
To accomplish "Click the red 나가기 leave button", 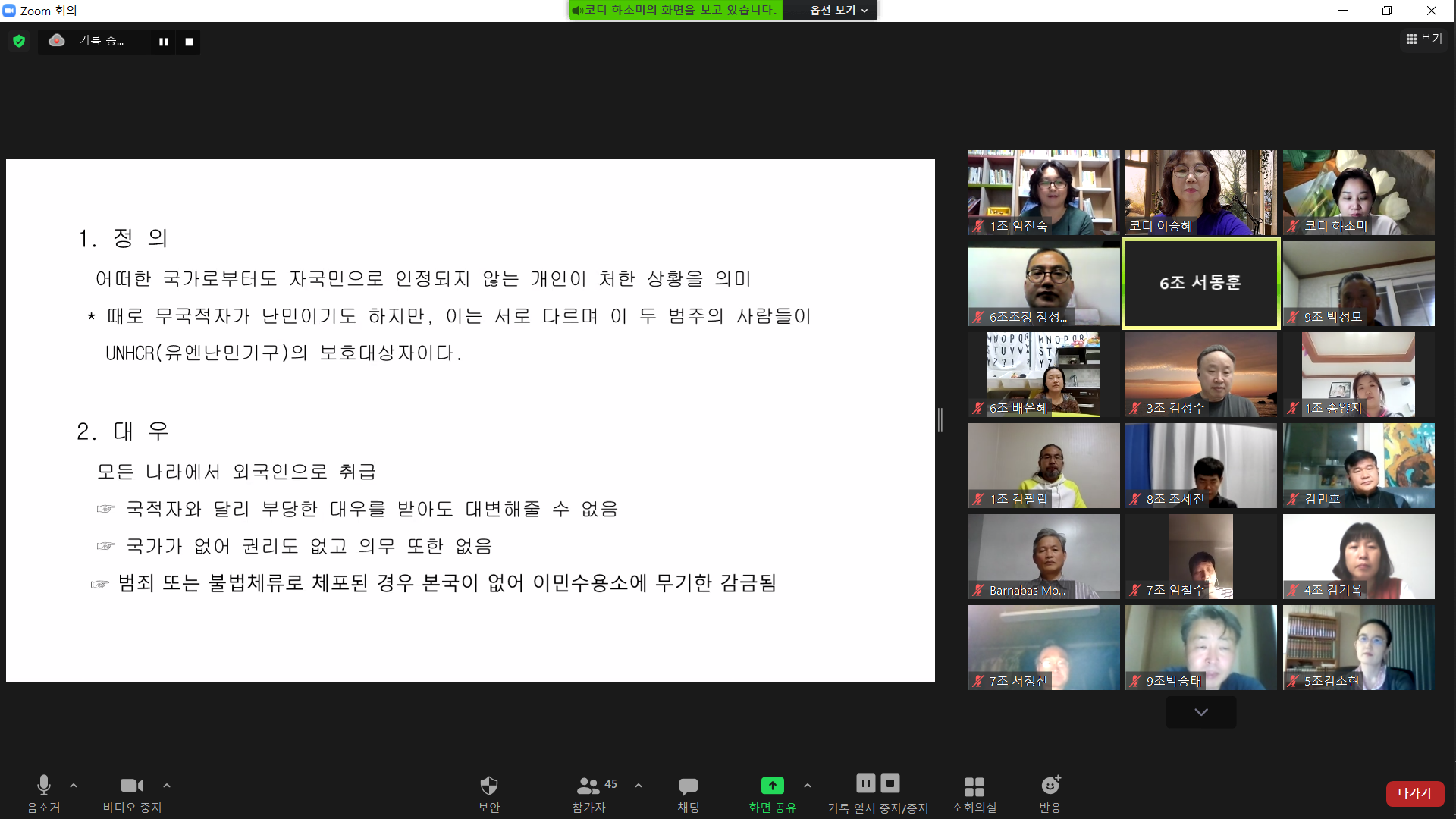I will 1414,793.
